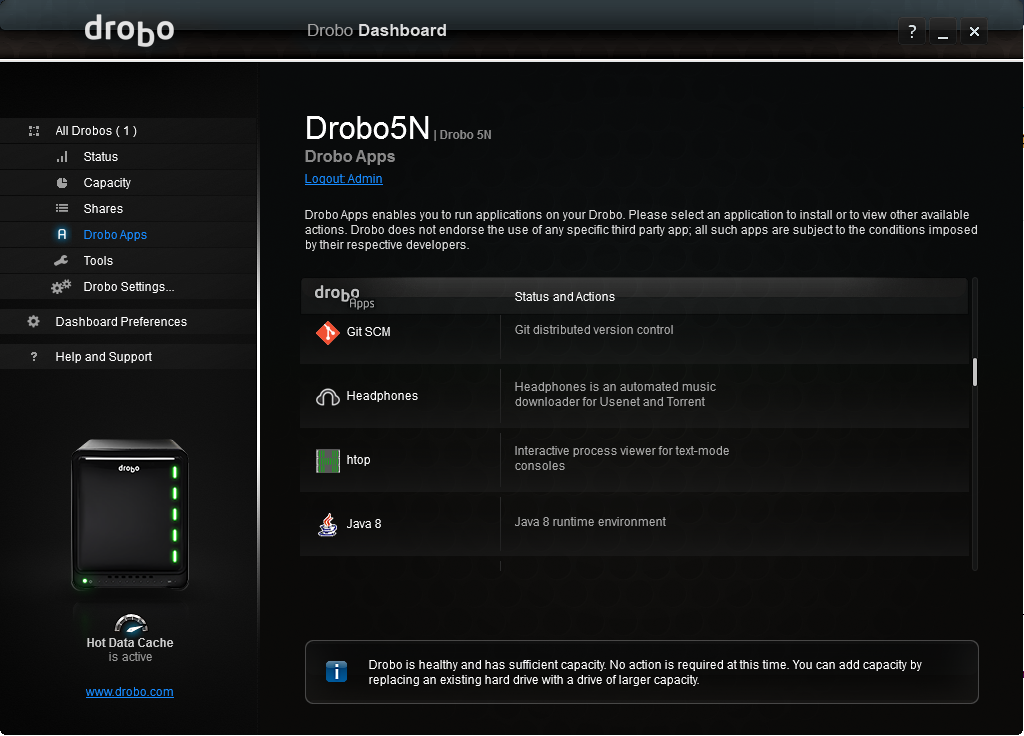Click the apps list scrollbar thumb
The width and height of the screenshot is (1024, 736).
click(x=974, y=372)
